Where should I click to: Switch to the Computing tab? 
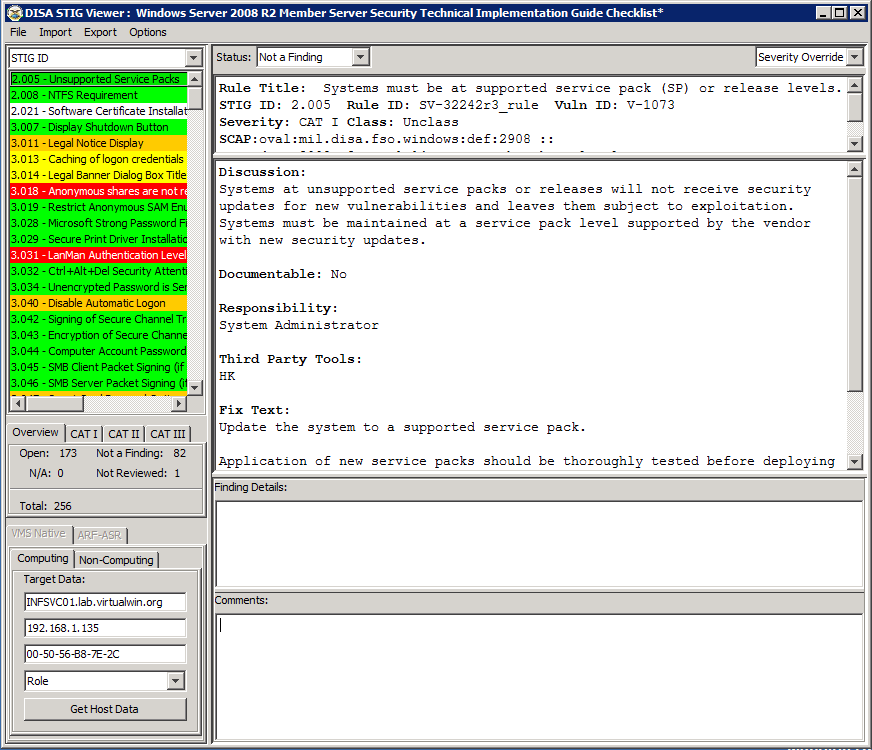click(x=42, y=558)
